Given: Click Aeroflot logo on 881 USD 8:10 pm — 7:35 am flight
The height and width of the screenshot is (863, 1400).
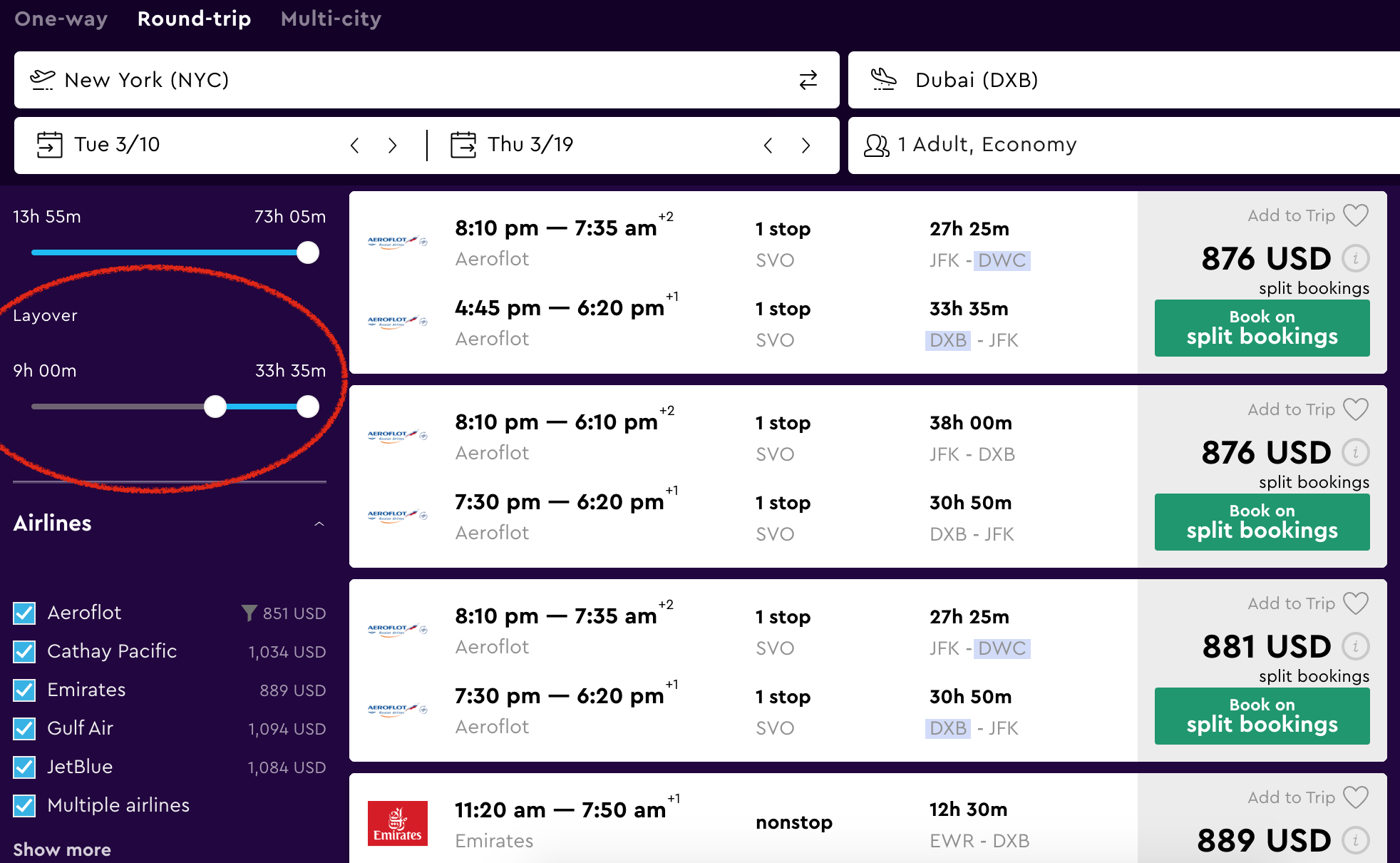Looking at the screenshot, I should pyautogui.click(x=398, y=630).
